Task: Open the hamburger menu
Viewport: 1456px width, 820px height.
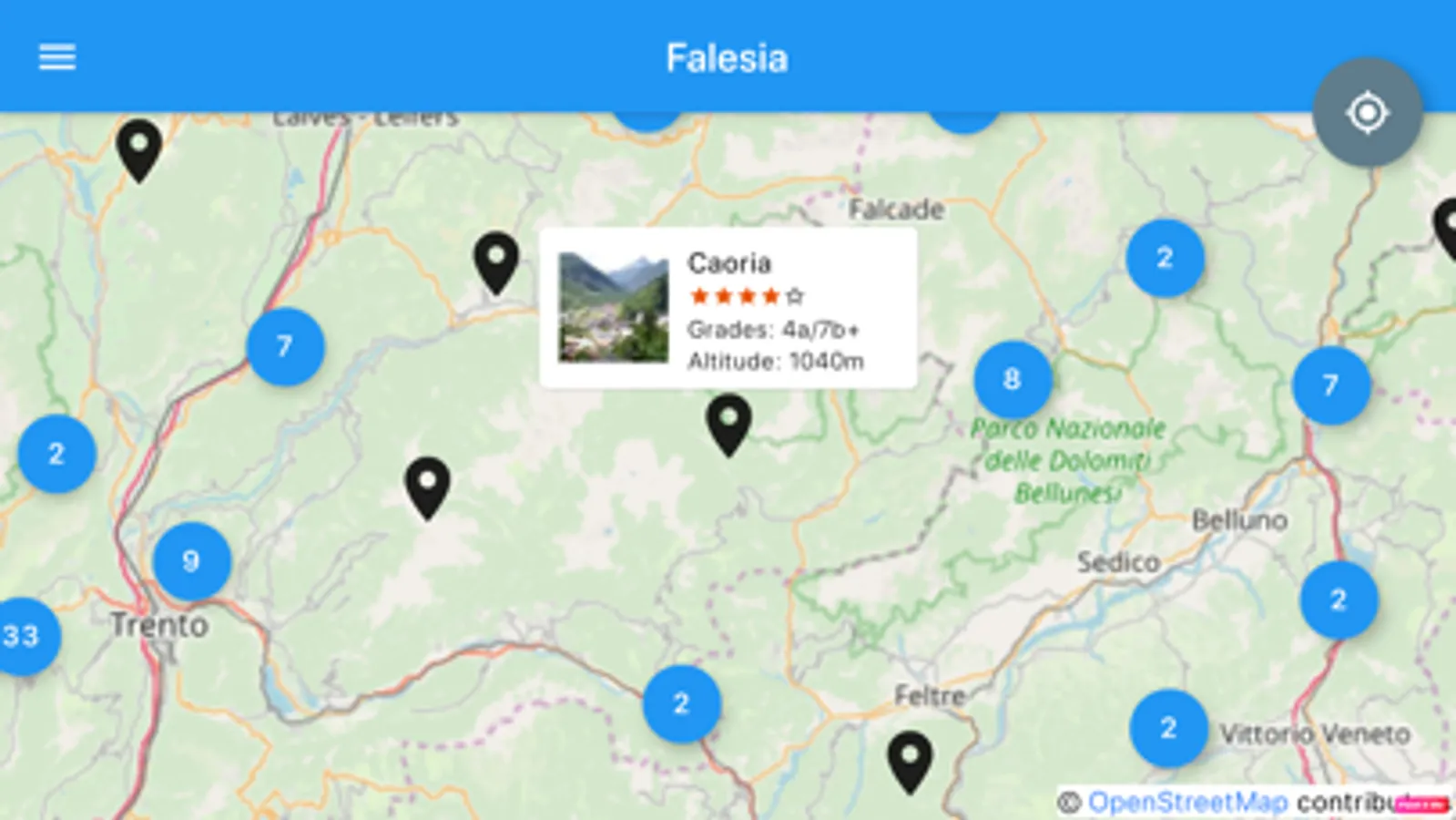Action: (56, 57)
